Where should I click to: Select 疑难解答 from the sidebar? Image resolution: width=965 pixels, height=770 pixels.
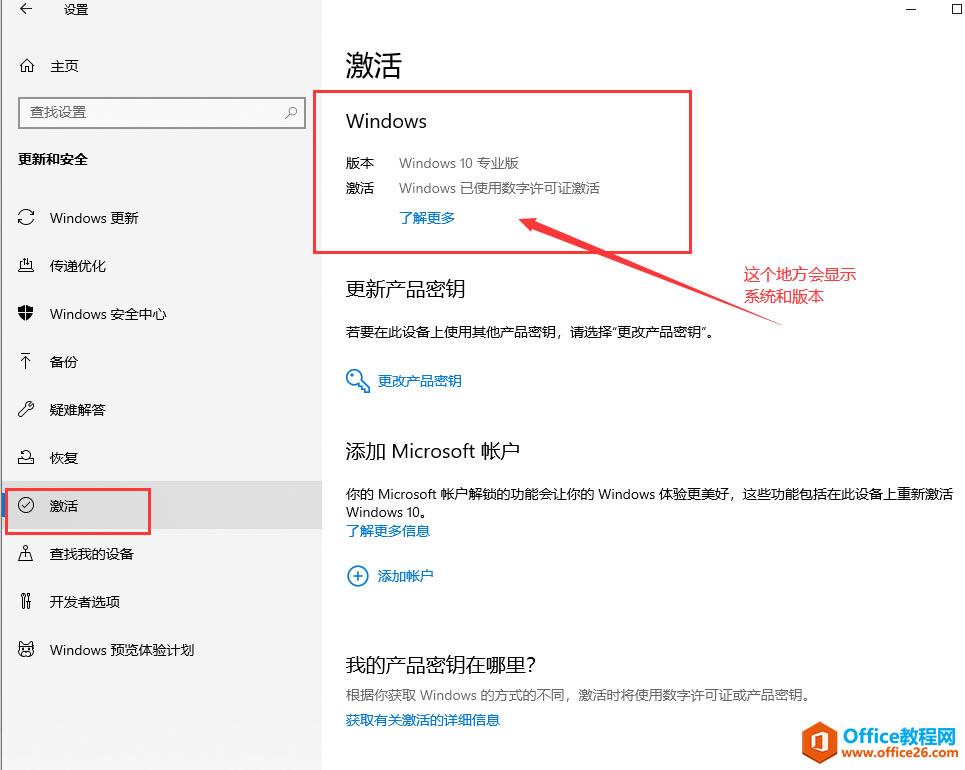[x=78, y=410]
